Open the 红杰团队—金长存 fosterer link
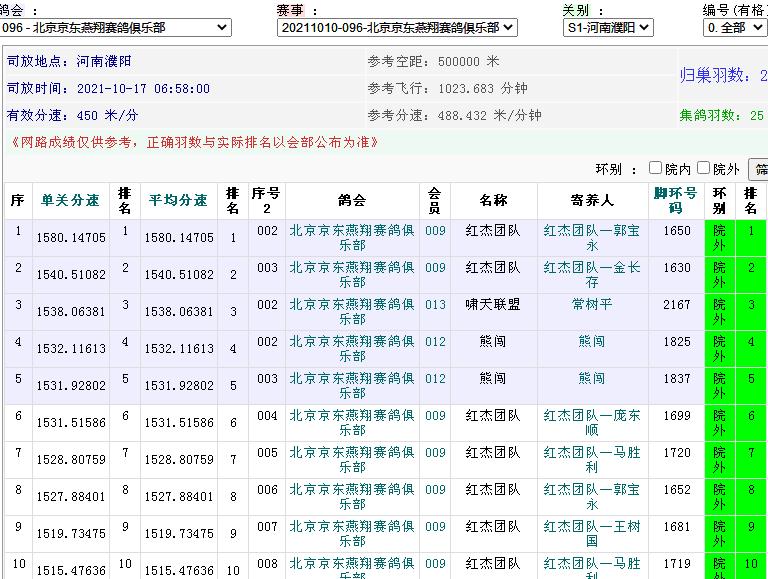 tap(592, 275)
